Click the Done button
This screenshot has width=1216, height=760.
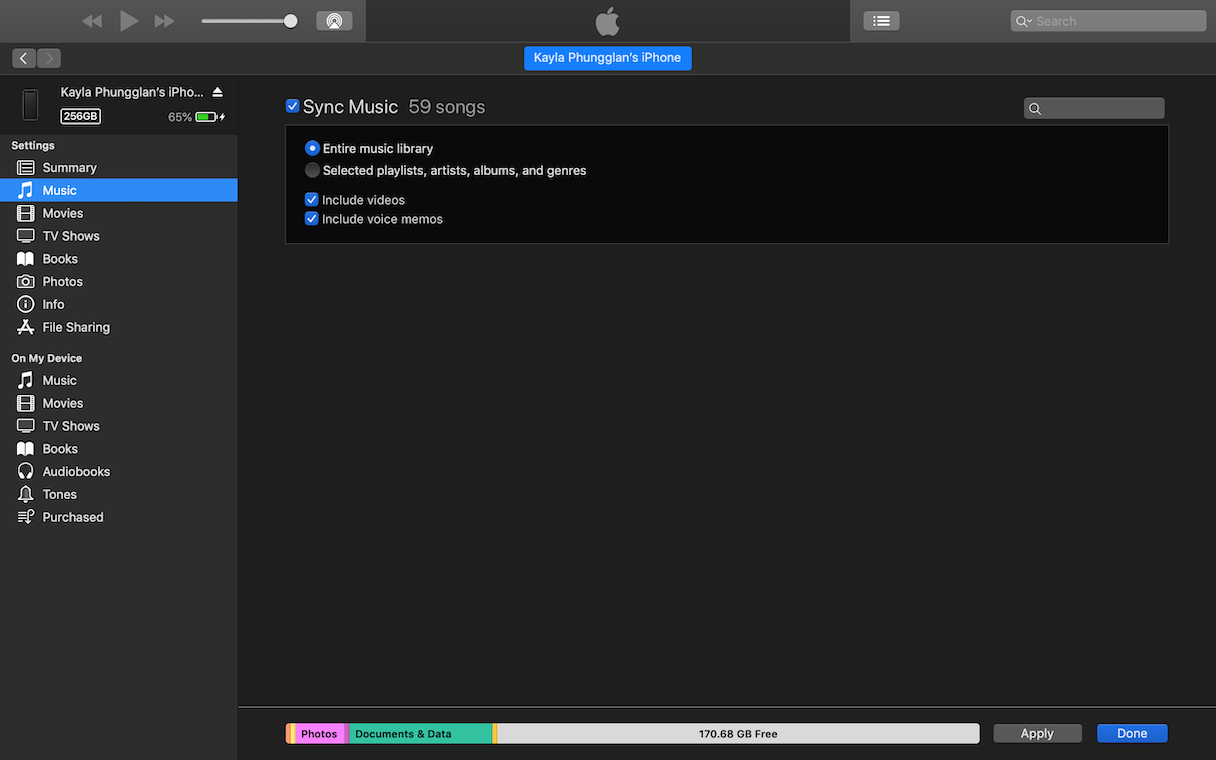click(1131, 733)
